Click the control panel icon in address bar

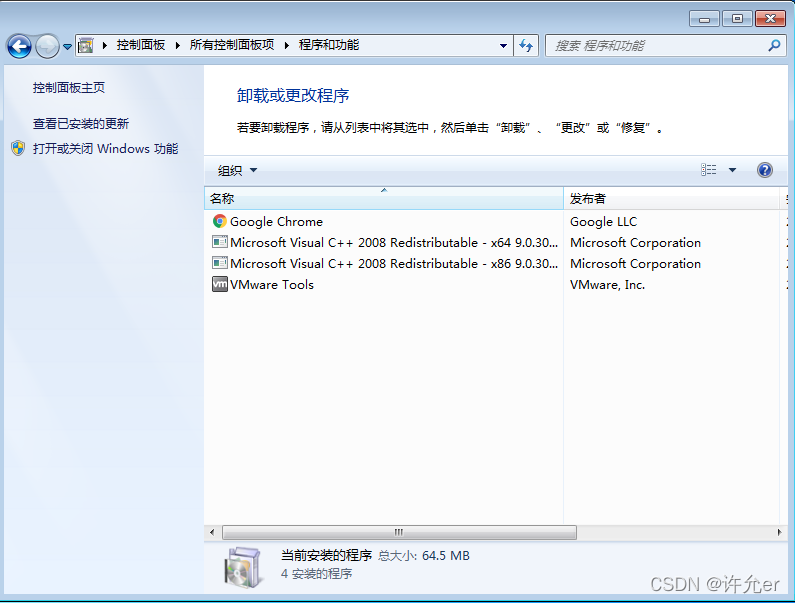click(x=86, y=46)
